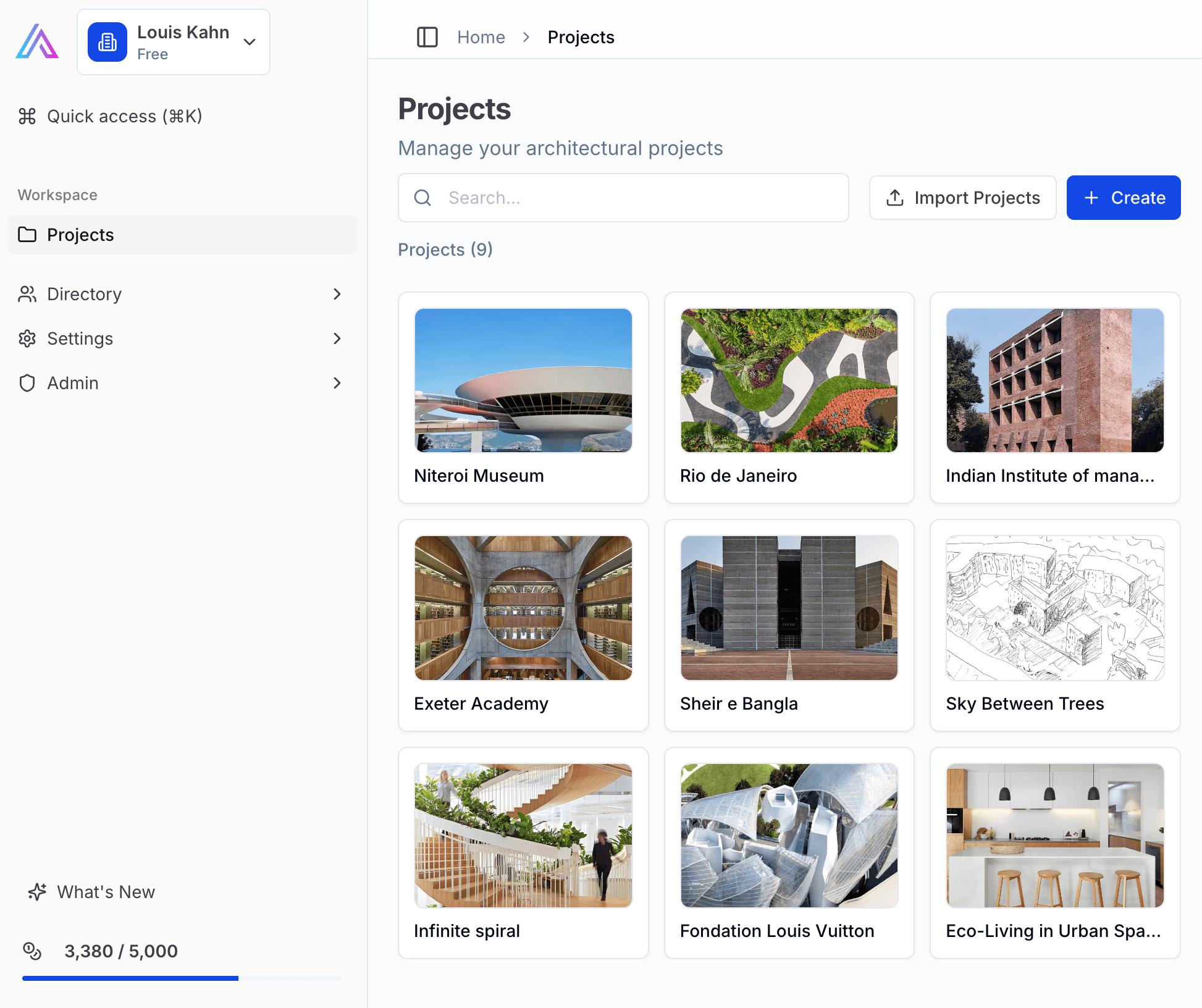Click the Create button

[1124, 198]
